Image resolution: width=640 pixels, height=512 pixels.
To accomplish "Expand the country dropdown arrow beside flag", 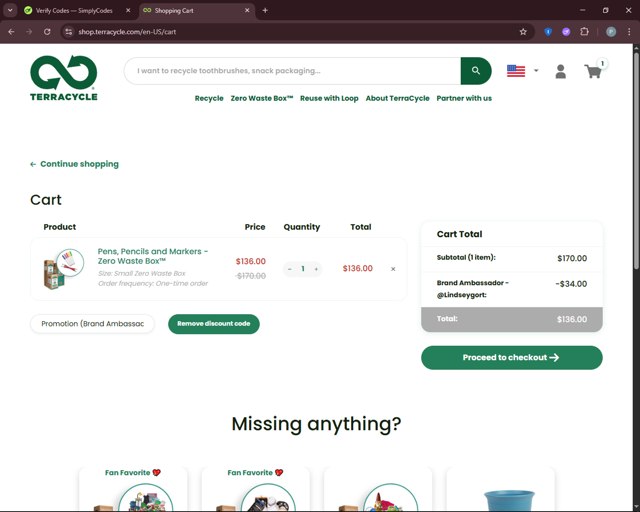I will (536, 71).
